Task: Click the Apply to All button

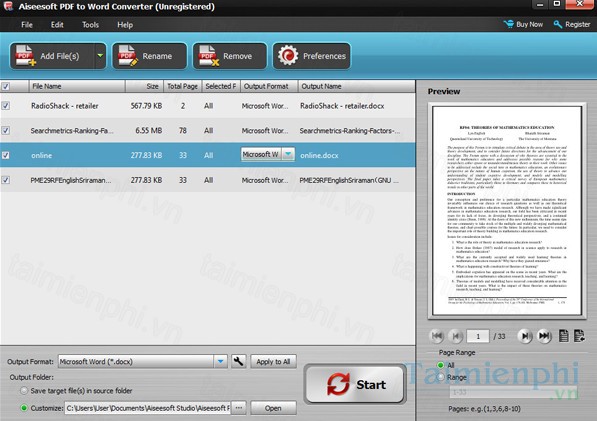Action: [x=273, y=362]
